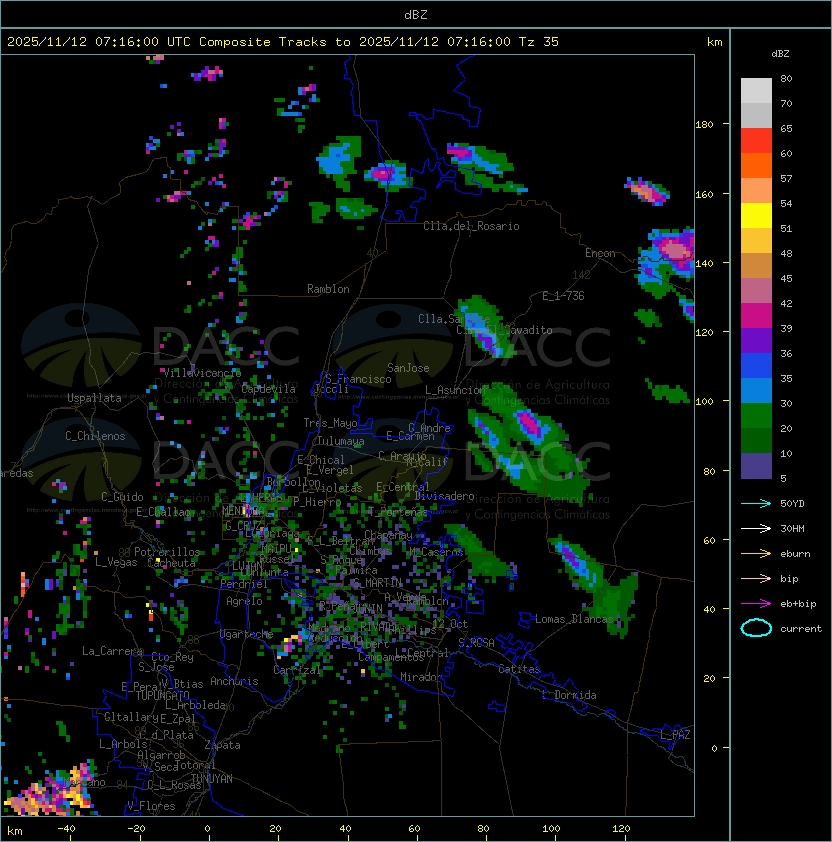The width and height of the screenshot is (832, 842).
Task: Click the 'Ugarteche' map label
Action: 246,634
